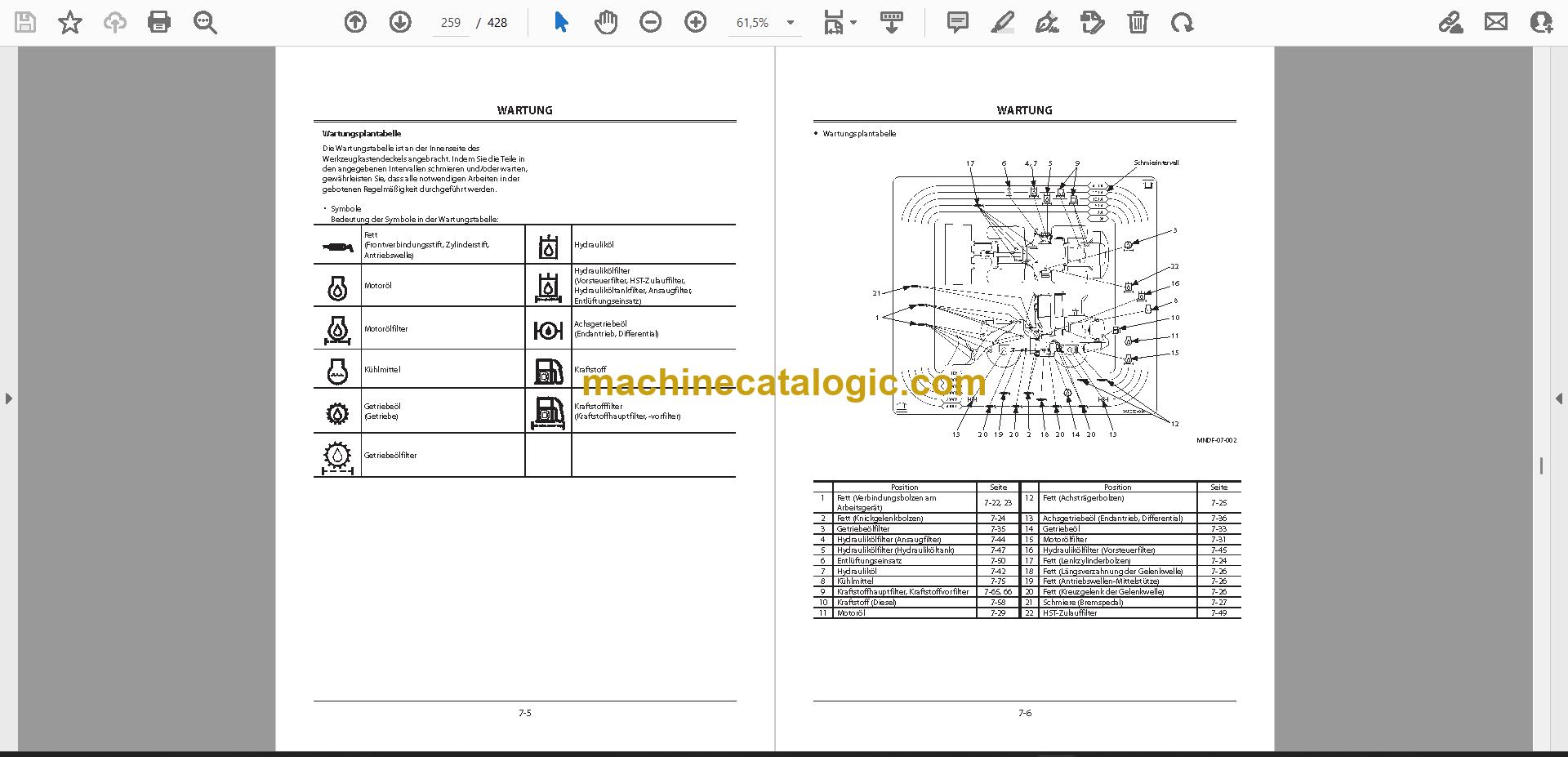This screenshot has width=1568, height=757.
Task: Expand the right tools pane
Action: click(1558, 399)
